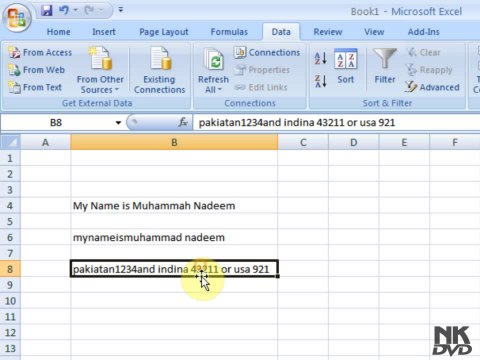This screenshot has width=480, height=360.
Task: Click the Select All corner button
Action: click(11, 142)
